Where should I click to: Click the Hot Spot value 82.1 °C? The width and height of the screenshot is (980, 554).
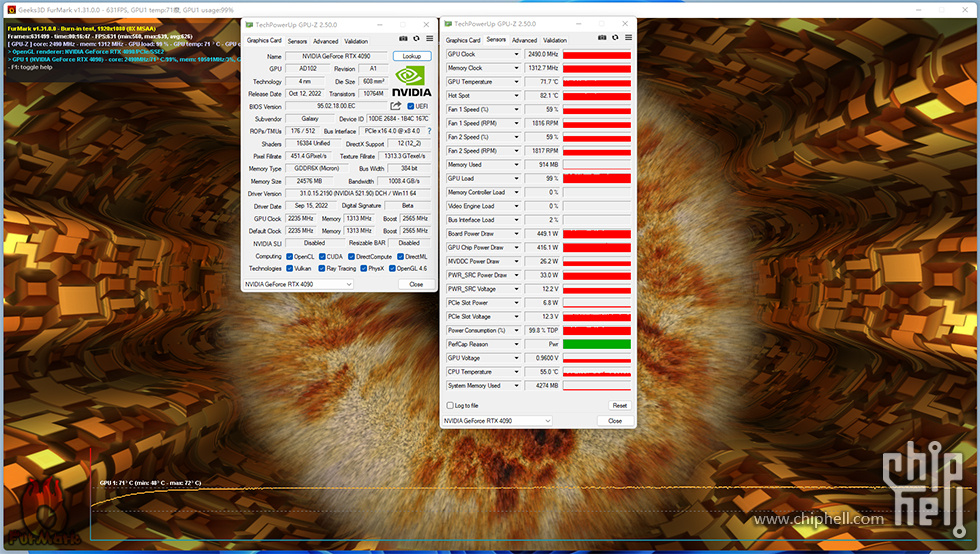[542, 96]
